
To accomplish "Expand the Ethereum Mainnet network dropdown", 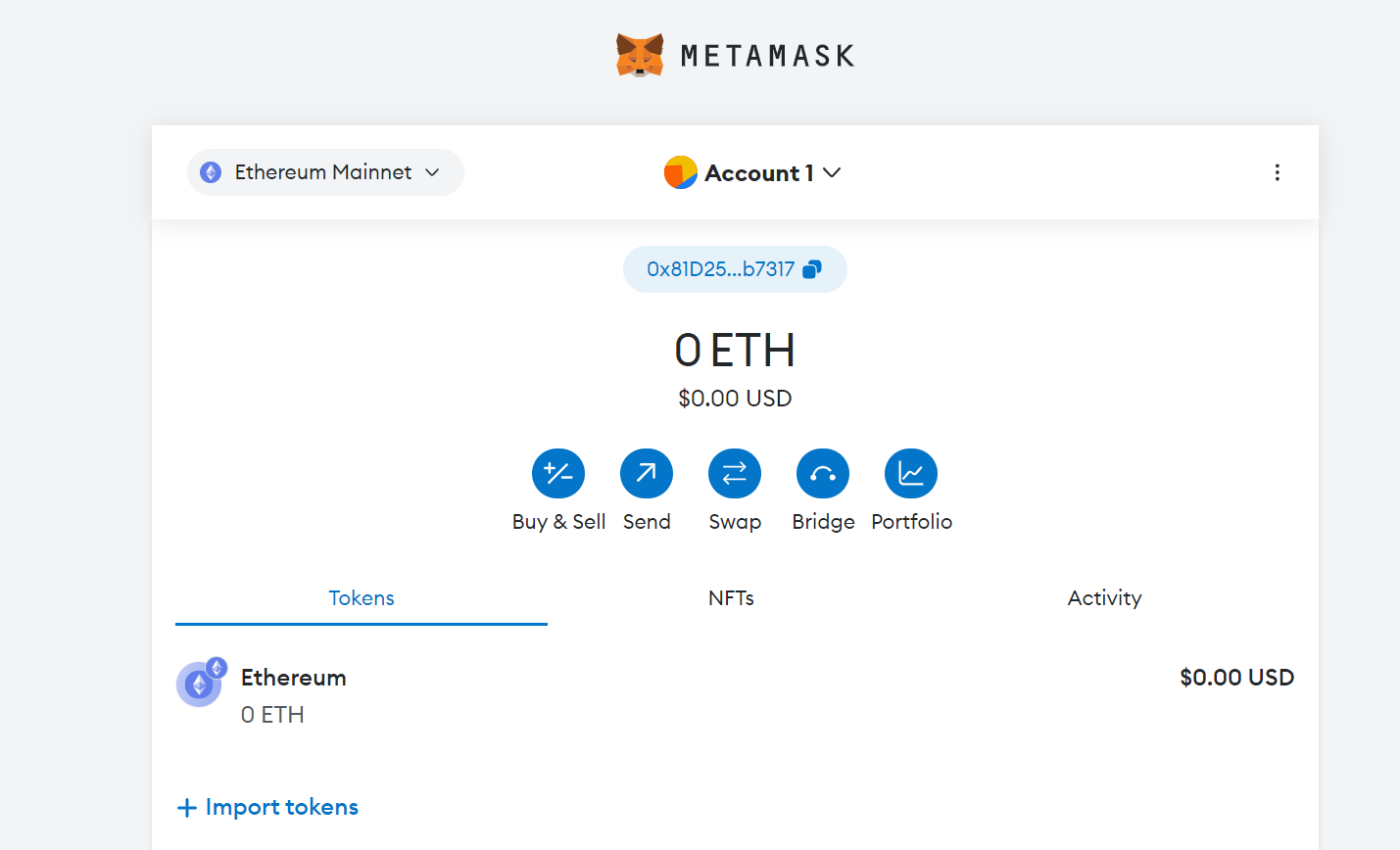I will point(325,172).
